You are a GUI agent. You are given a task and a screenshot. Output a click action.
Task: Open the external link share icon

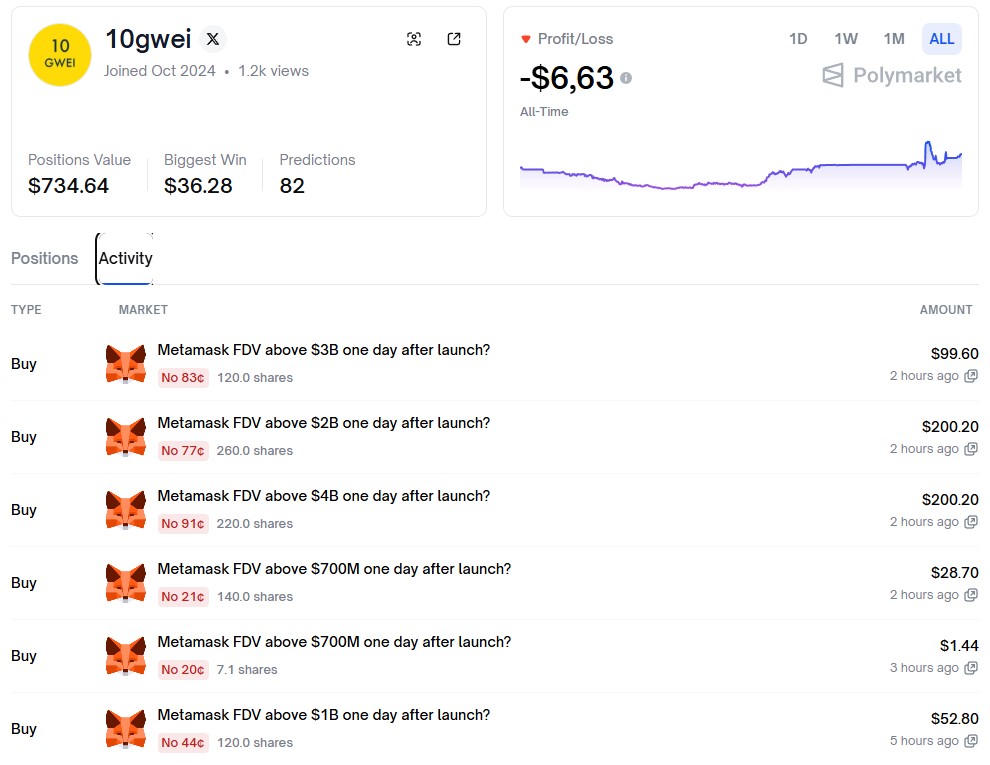point(454,39)
